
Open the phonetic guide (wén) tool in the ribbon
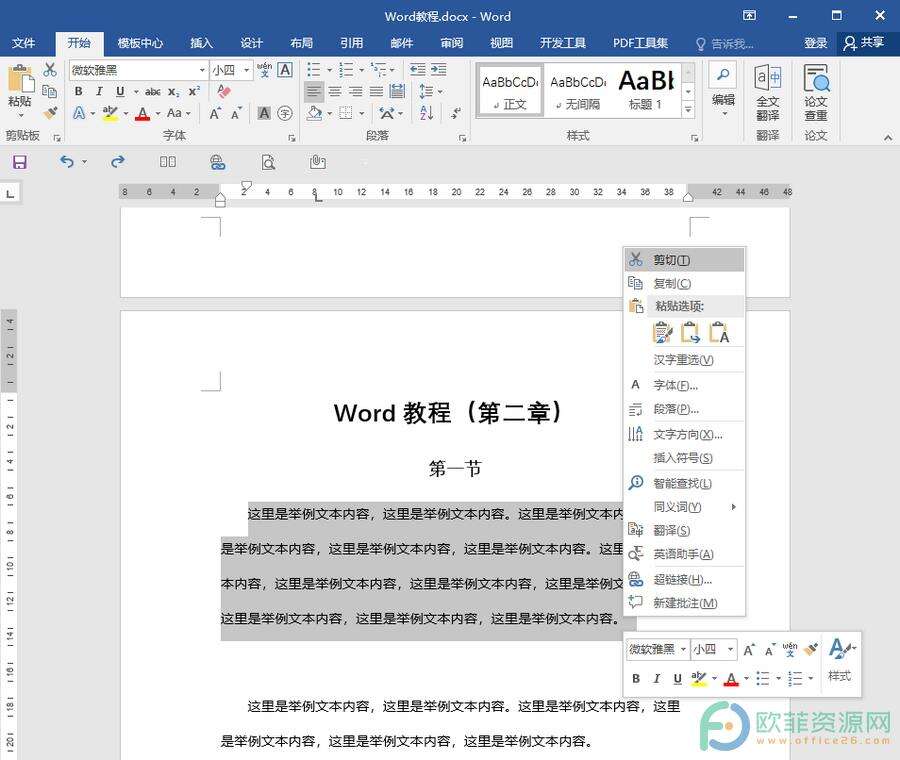click(x=264, y=70)
